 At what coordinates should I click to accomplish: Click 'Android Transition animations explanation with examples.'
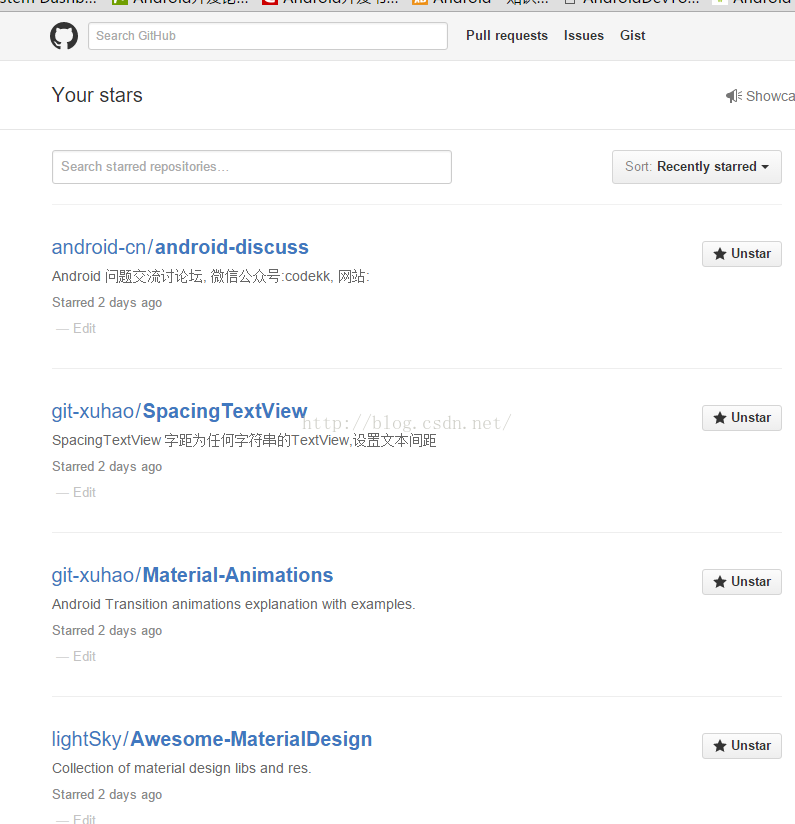(234, 604)
